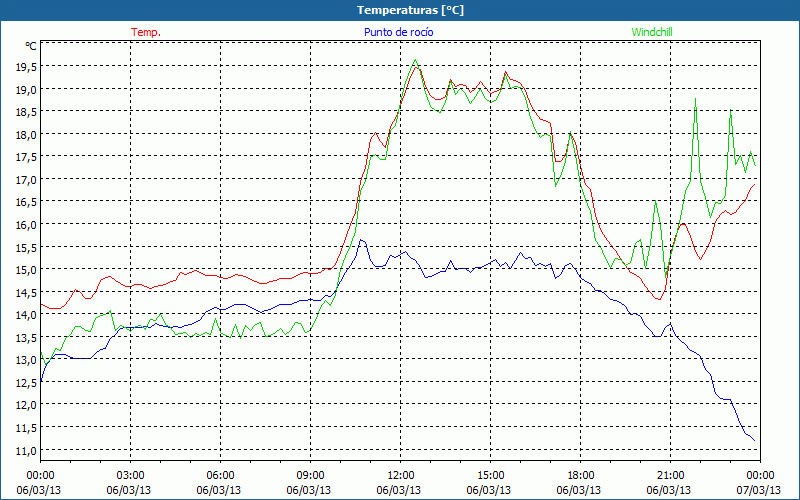This screenshot has height=500, width=800.
Task: Click the 09:00 time axis label
Action: 311,475
